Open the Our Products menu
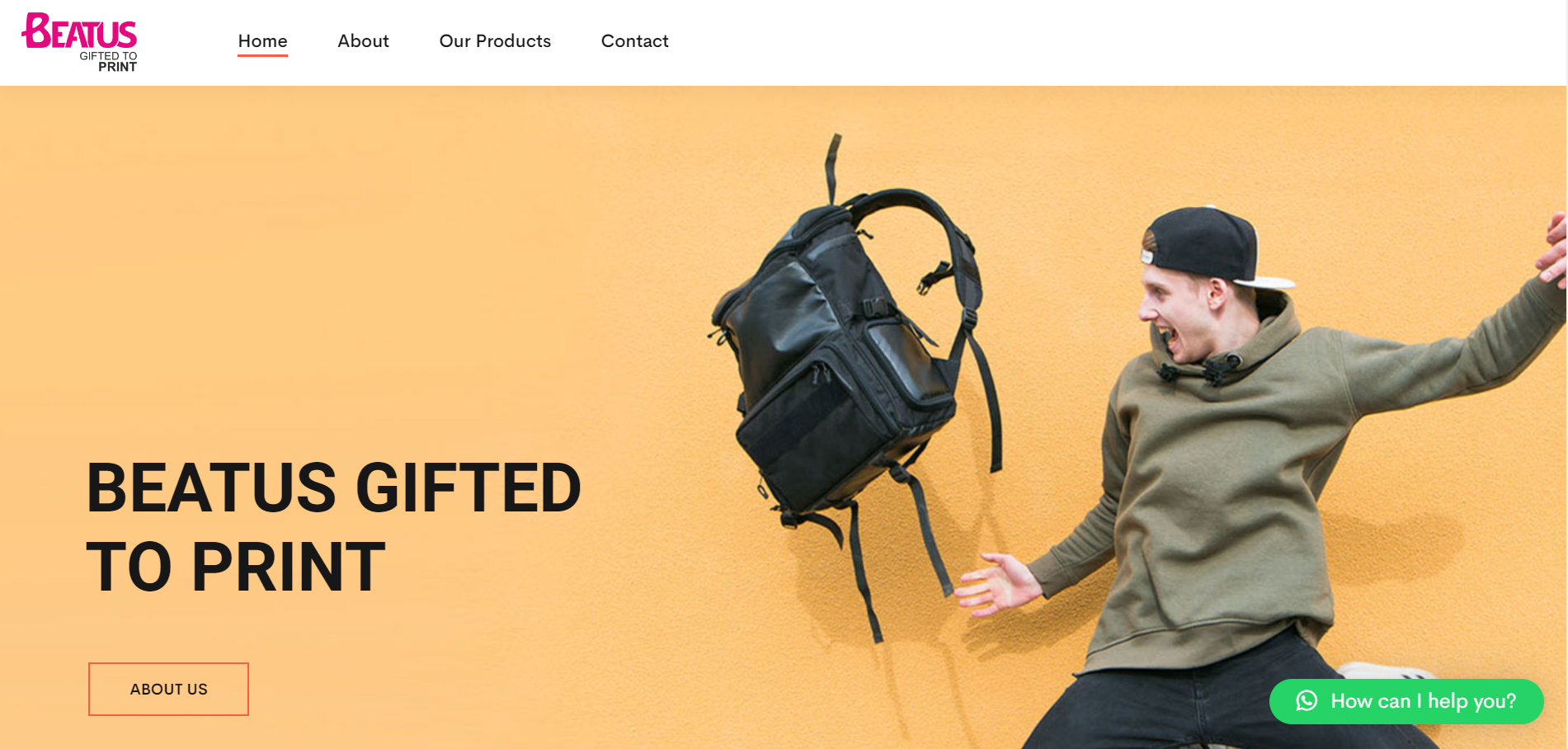This screenshot has width=1568, height=749. (495, 41)
